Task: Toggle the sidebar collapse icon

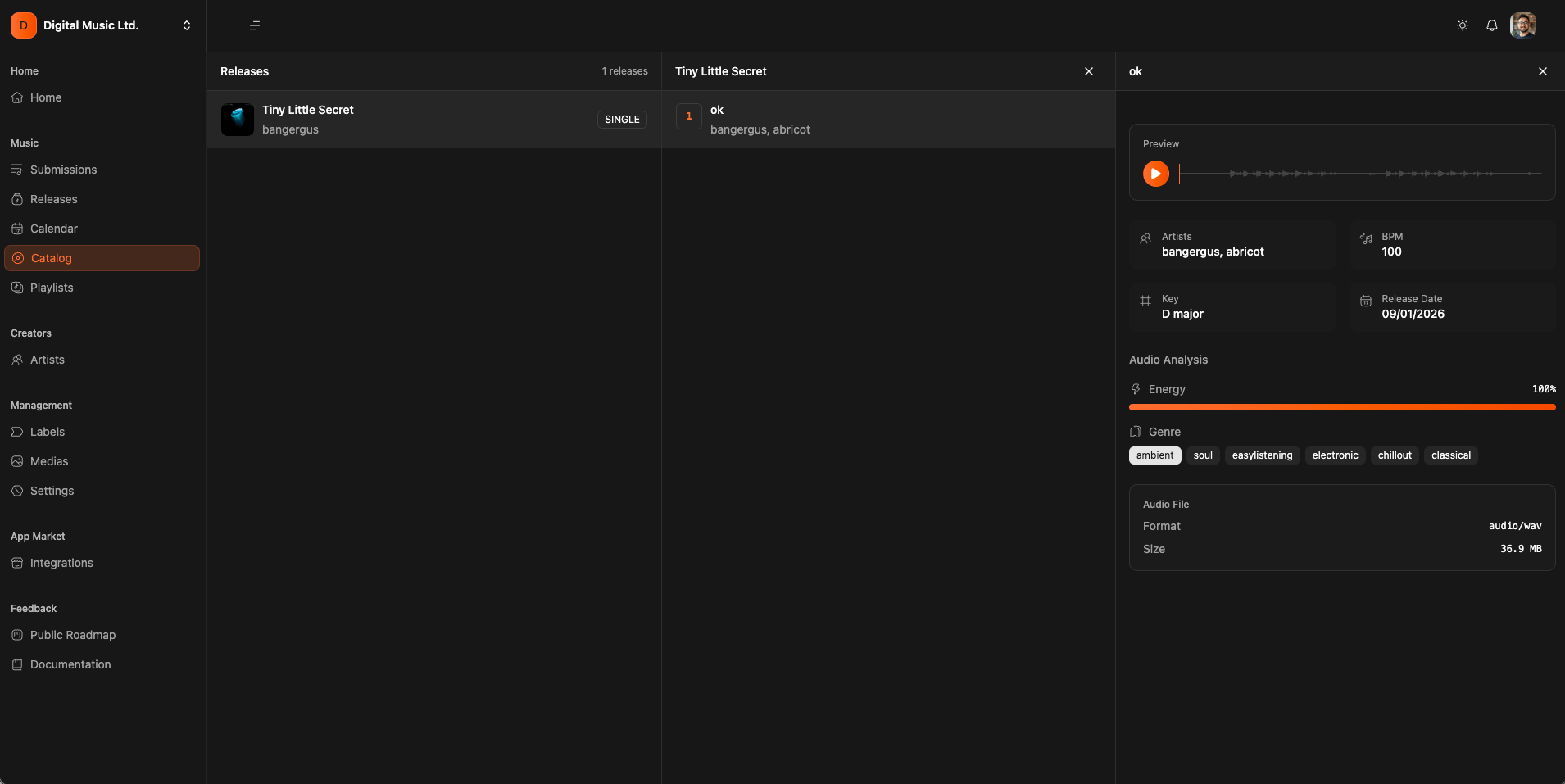Action: point(255,25)
